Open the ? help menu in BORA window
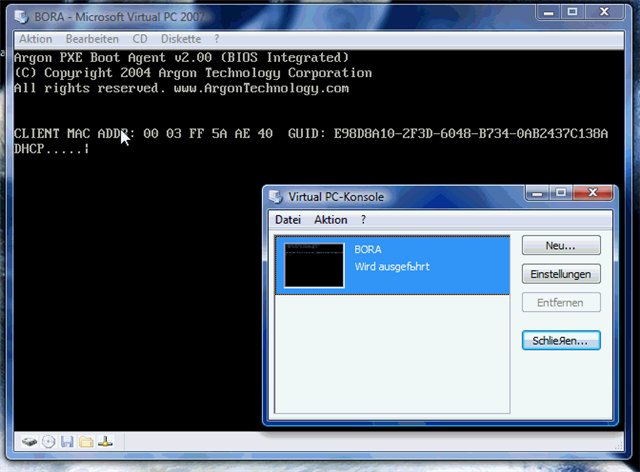The width and height of the screenshot is (640, 472). [216, 39]
